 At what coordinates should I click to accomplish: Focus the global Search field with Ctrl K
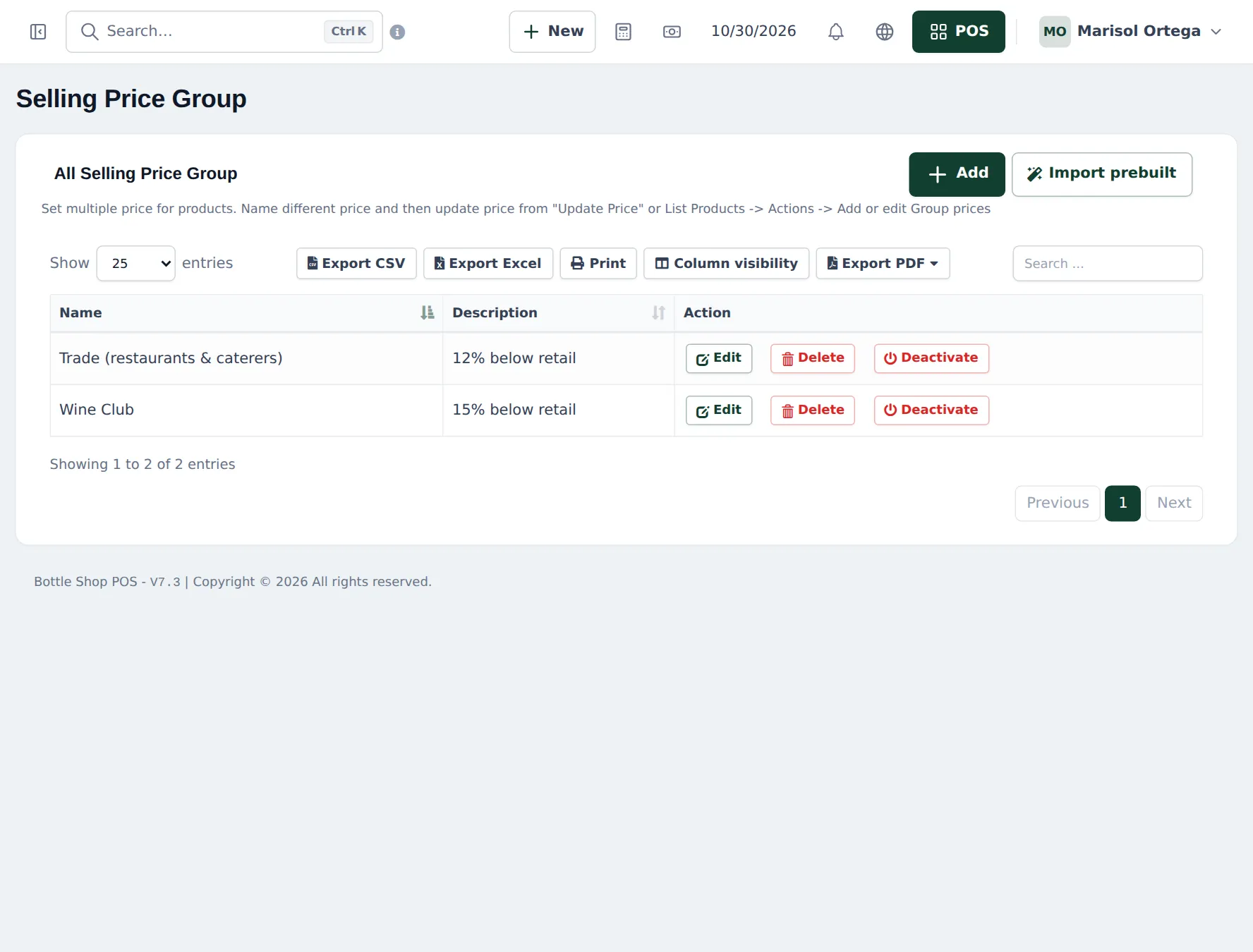[224, 32]
